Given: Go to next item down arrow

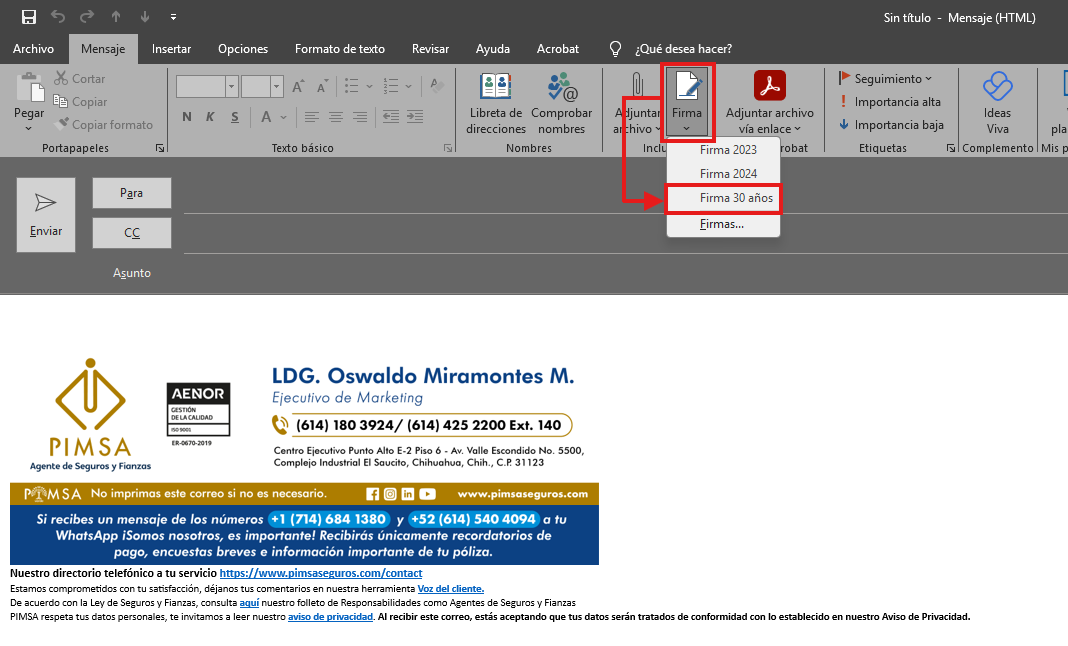Looking at the screenshot, I should click(x=144, y=17).
